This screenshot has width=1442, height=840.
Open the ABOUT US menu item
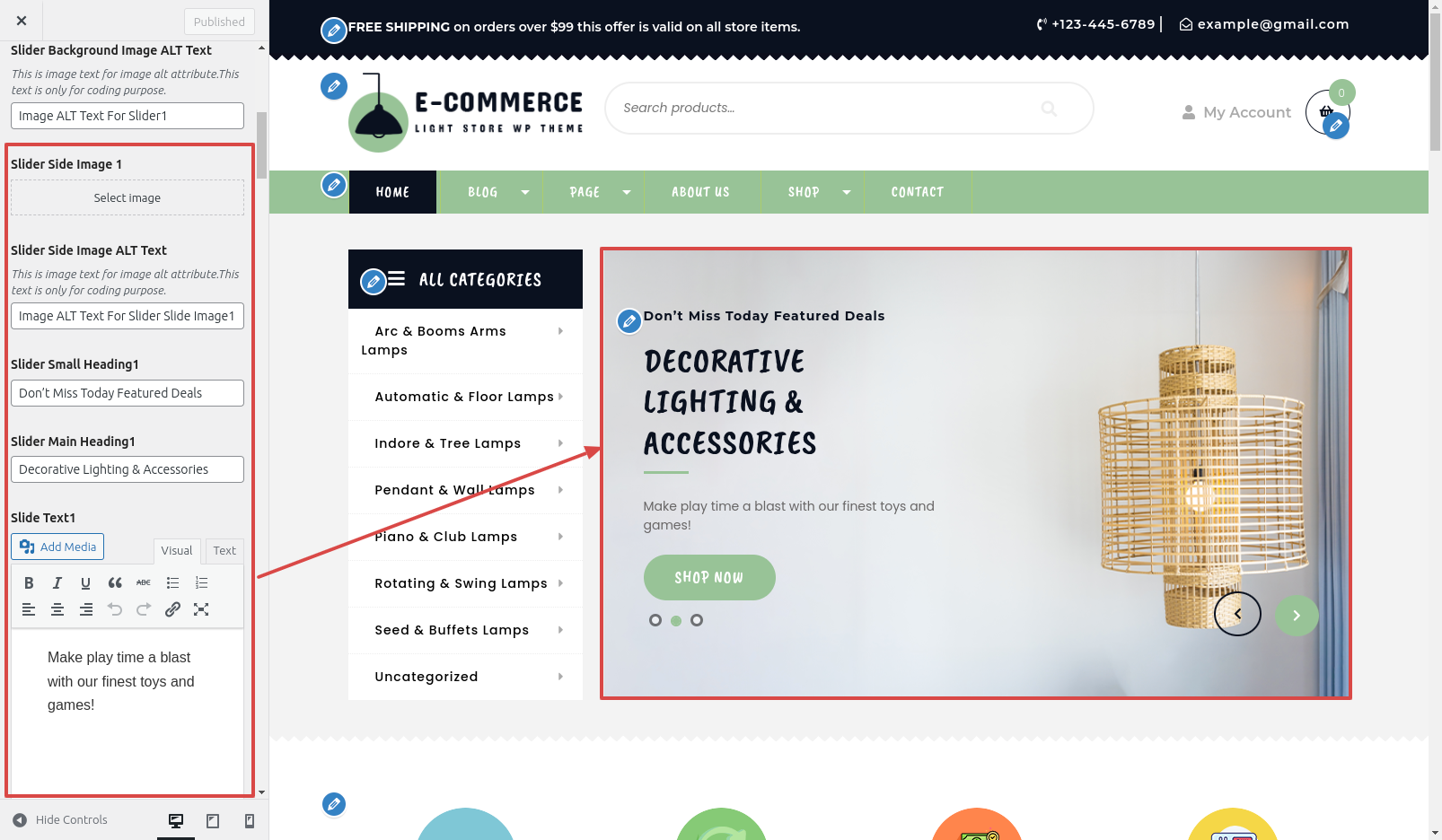pos(700,192)
